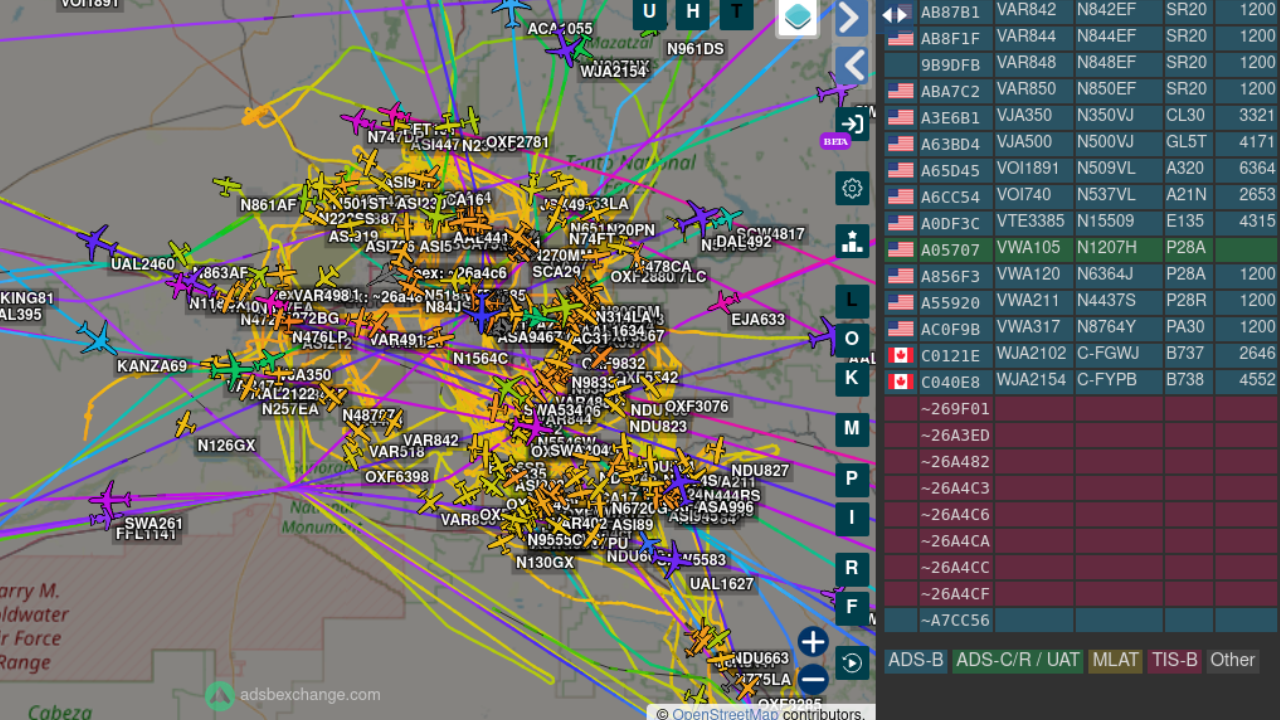Click registration C-FGWJ in table
1280x720 pixels.
[x=1108, y=355]
